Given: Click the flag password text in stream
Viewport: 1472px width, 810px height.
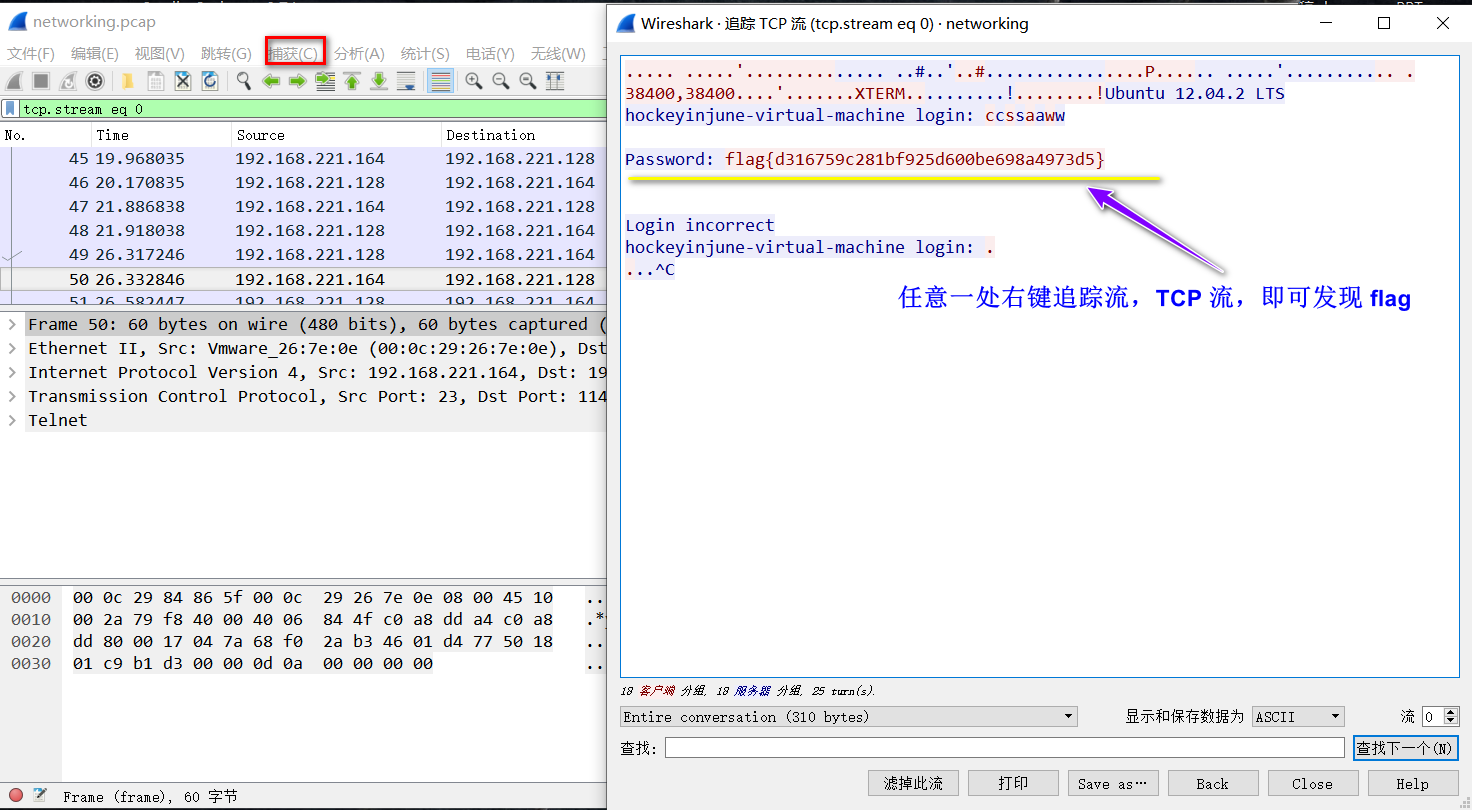Looking at the screenshot, I should 915,159.
